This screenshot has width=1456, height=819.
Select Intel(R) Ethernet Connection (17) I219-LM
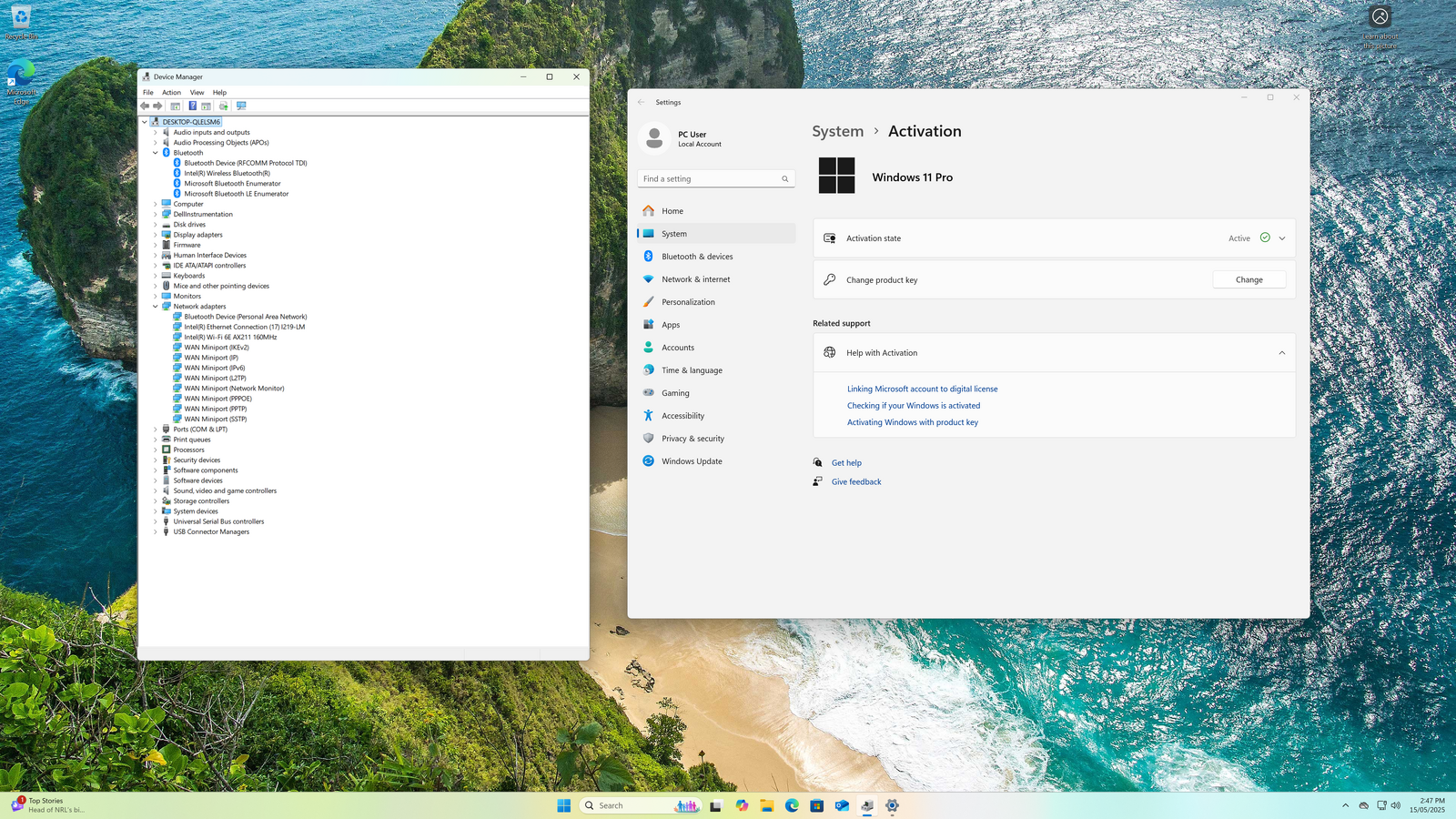pos(244,327)
